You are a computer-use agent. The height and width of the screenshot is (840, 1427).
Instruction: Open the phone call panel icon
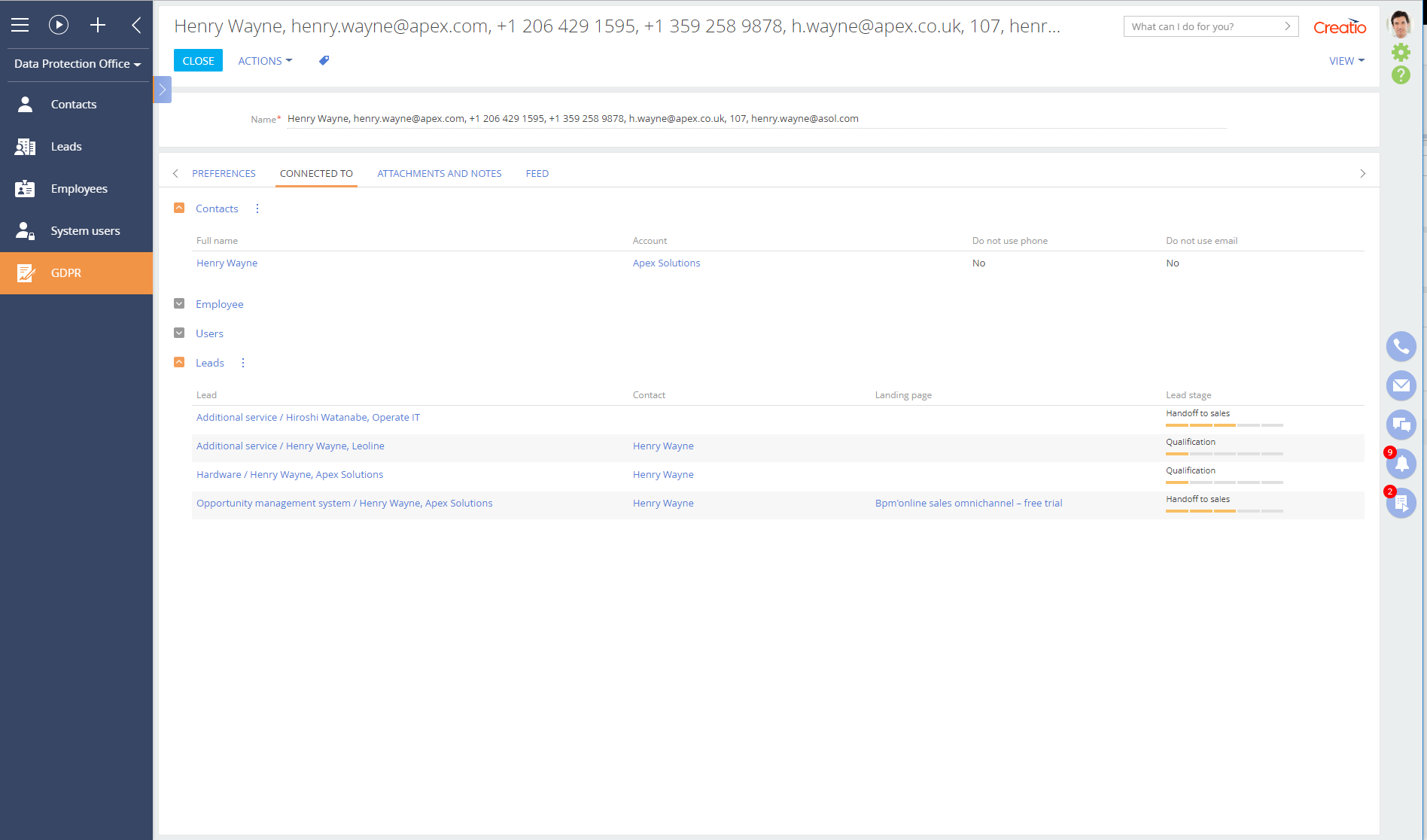pos(1401,346)
